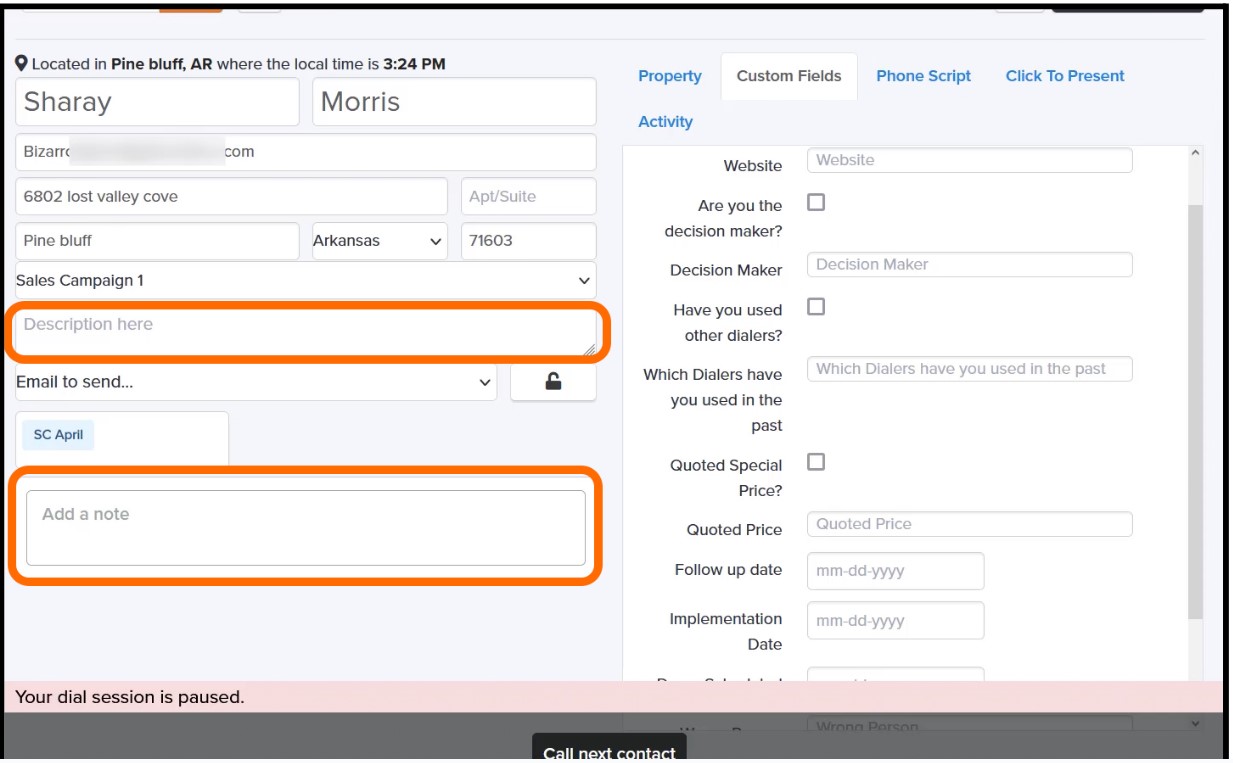
Task: Click the Decision Maker input field
Action: 969,264
